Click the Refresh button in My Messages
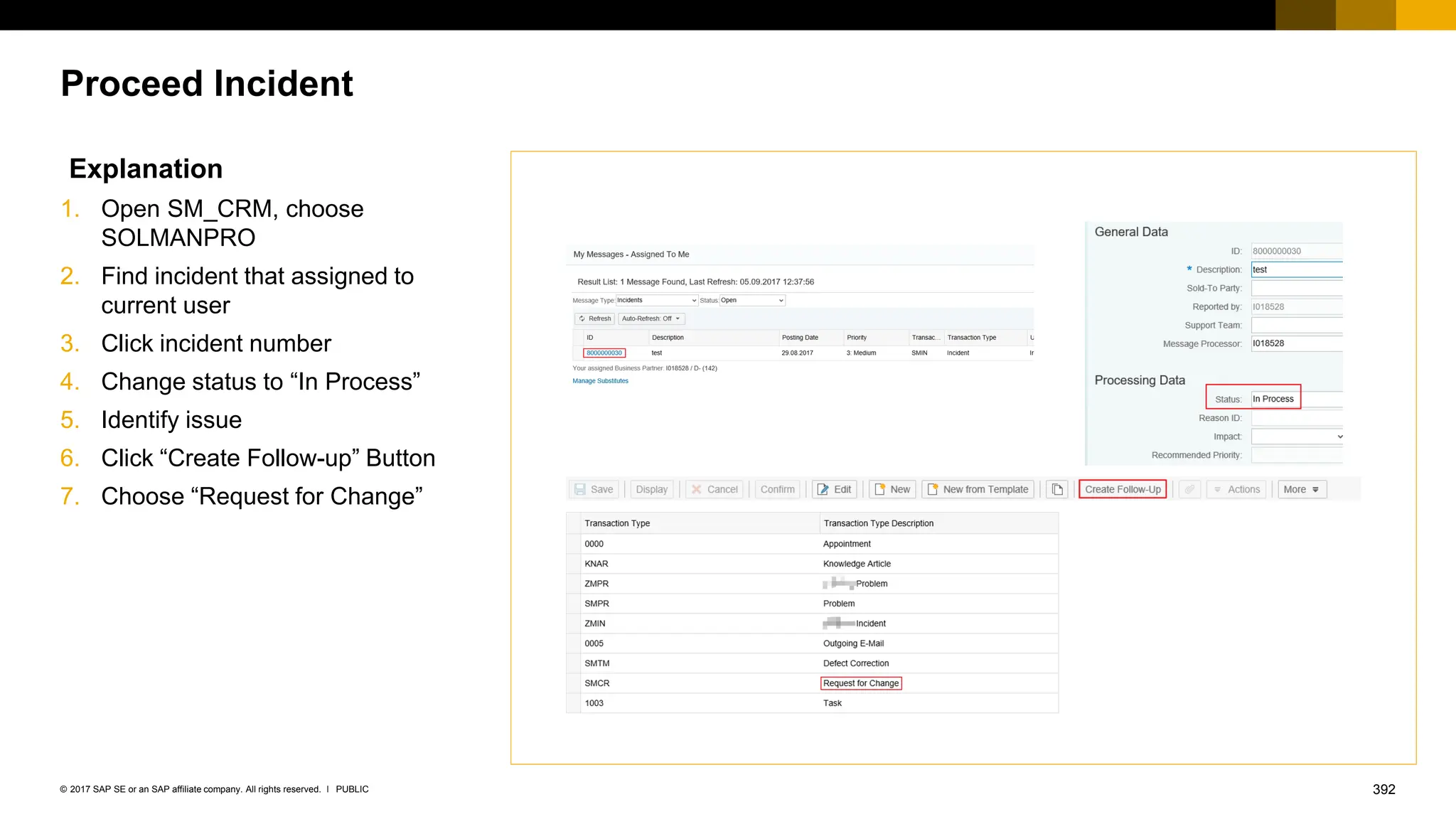 (594, 318)
